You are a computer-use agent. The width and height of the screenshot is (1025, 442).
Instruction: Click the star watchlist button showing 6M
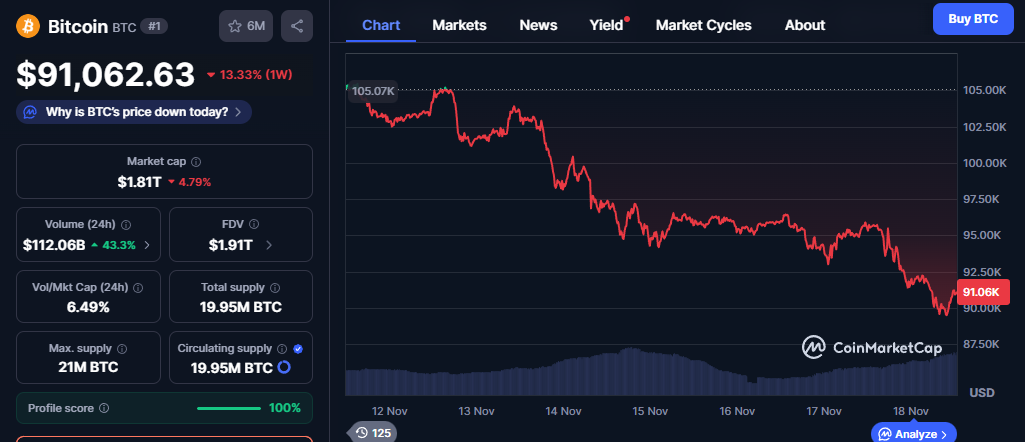pyautogui.click(x=245, y=26)
